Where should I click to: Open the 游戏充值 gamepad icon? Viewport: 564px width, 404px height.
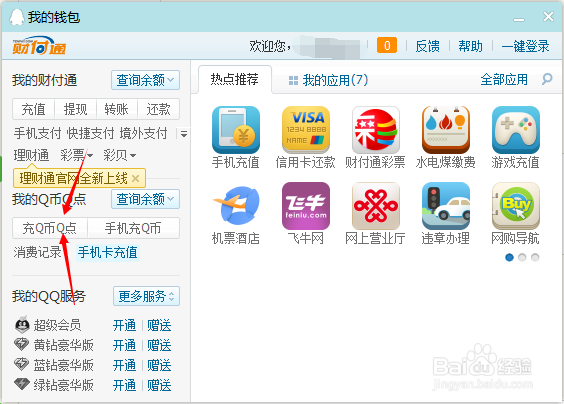(515, 130)
